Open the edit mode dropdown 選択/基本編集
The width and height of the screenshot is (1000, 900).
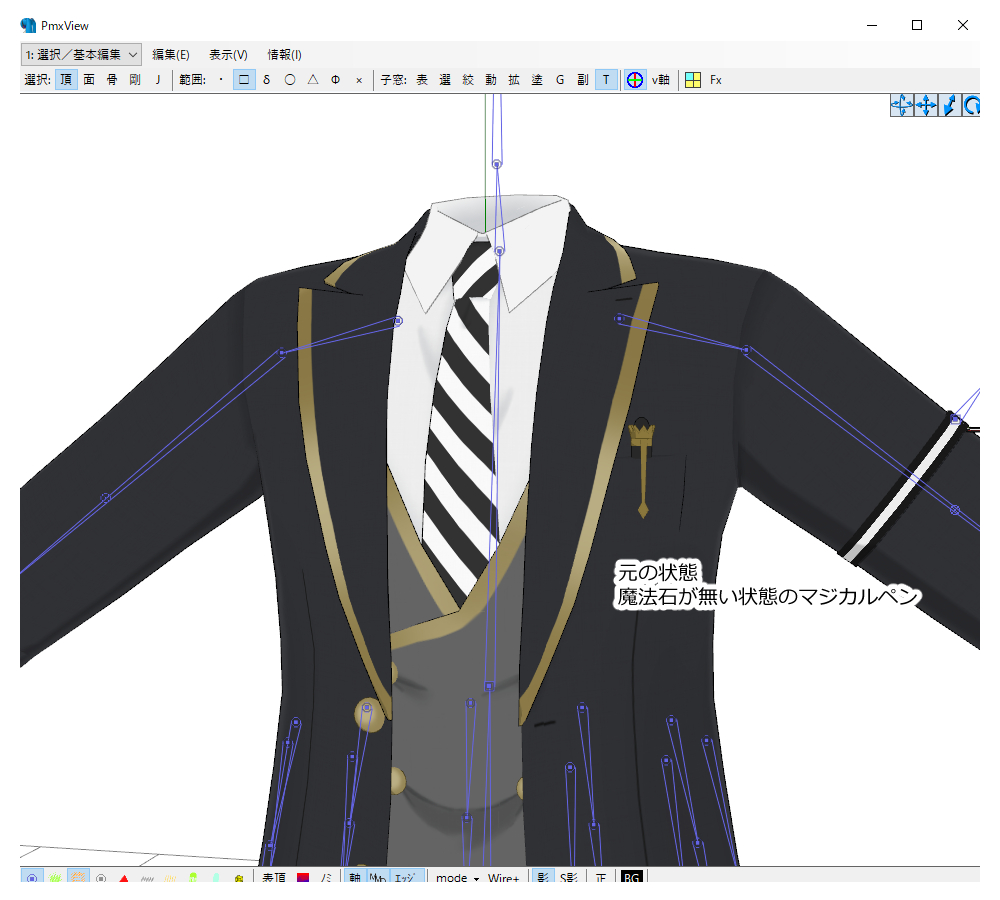coord(80,55)
